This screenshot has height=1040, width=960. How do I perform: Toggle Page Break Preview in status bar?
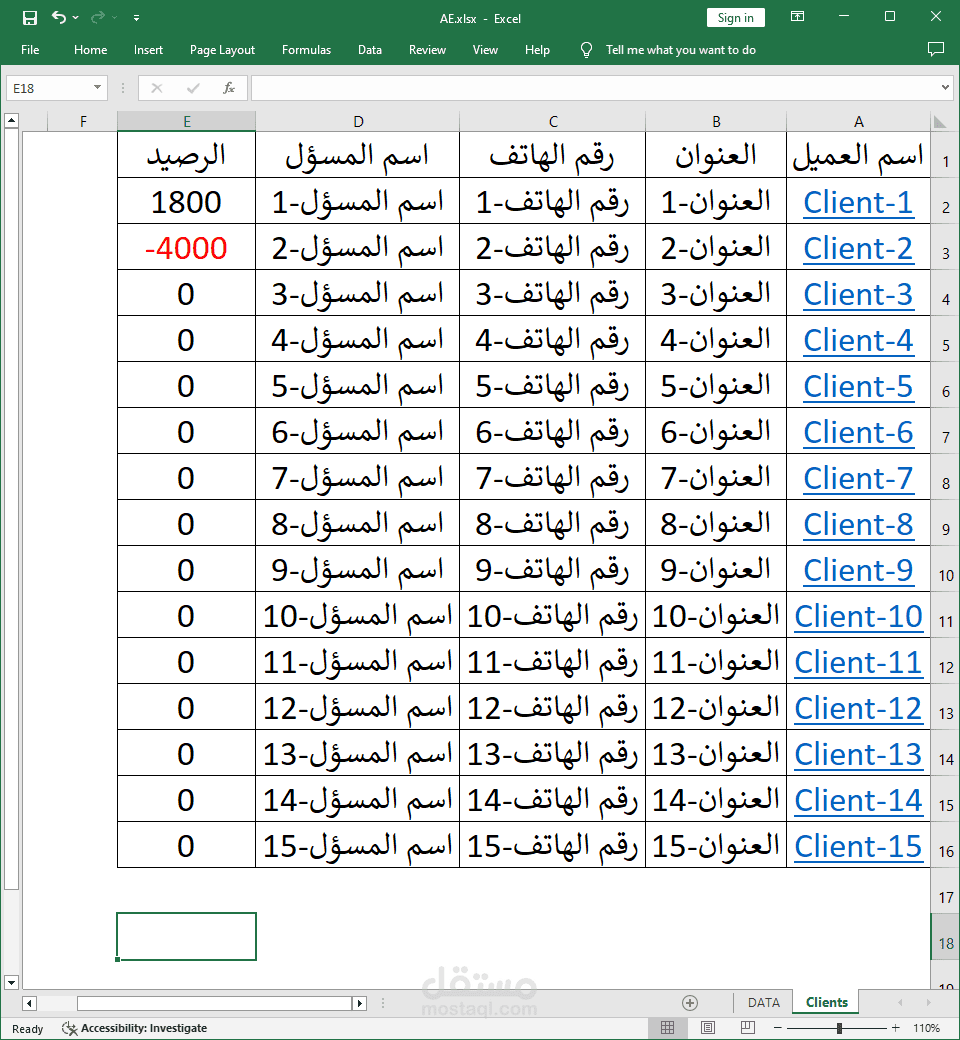(746, 1027)
